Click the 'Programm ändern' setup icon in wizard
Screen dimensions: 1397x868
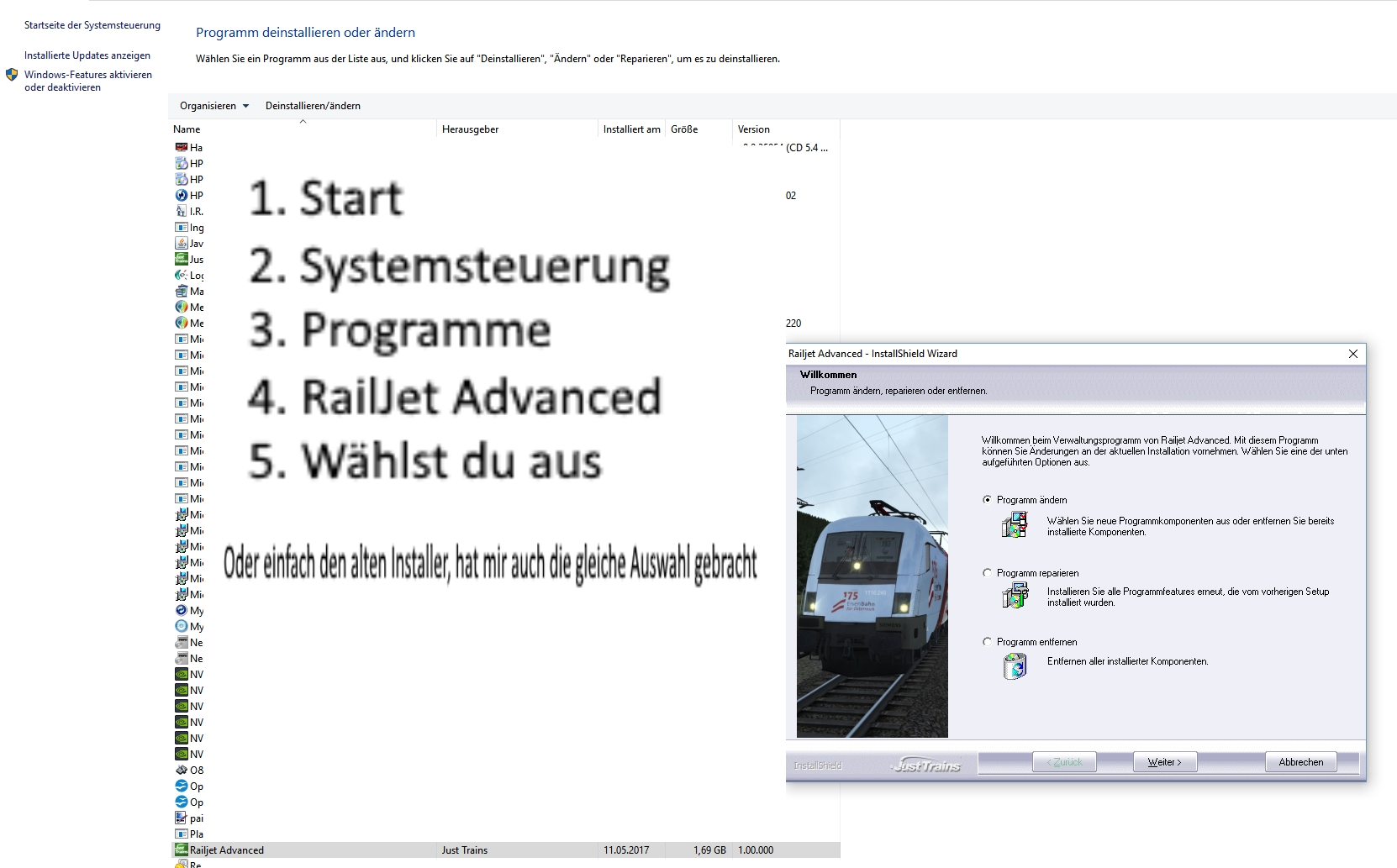[1015, 525]
